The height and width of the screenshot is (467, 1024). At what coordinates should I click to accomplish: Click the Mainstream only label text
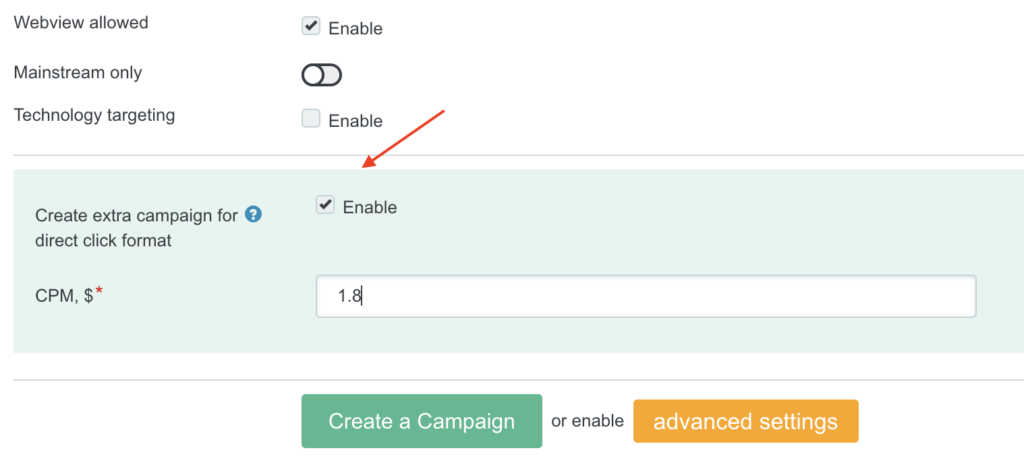78,73
